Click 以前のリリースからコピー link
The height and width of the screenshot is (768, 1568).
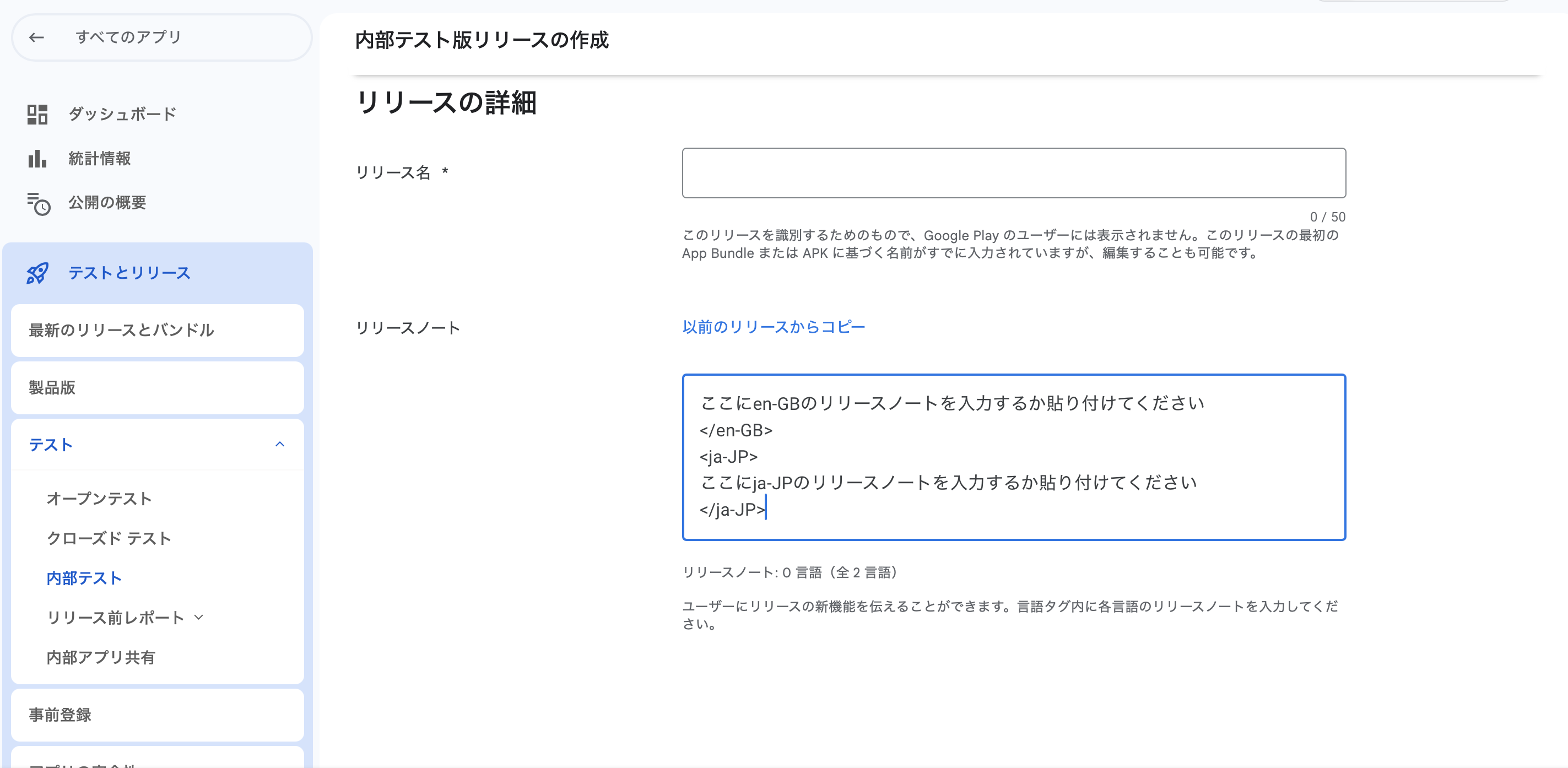point(773,327)
